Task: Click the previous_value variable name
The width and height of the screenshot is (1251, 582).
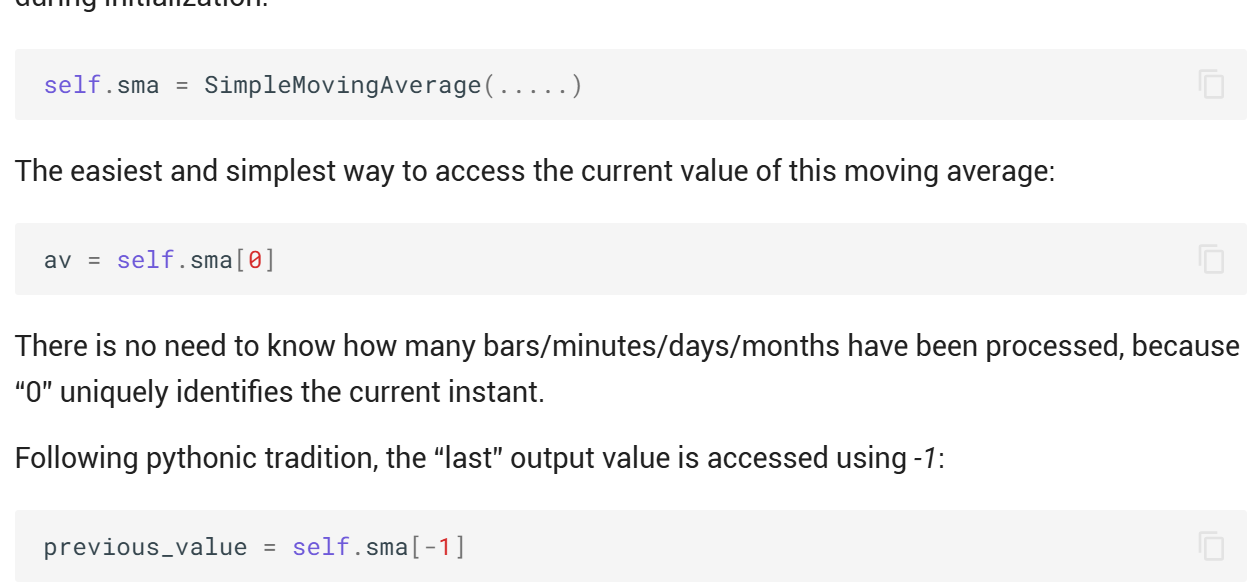Action: (145, 547)
